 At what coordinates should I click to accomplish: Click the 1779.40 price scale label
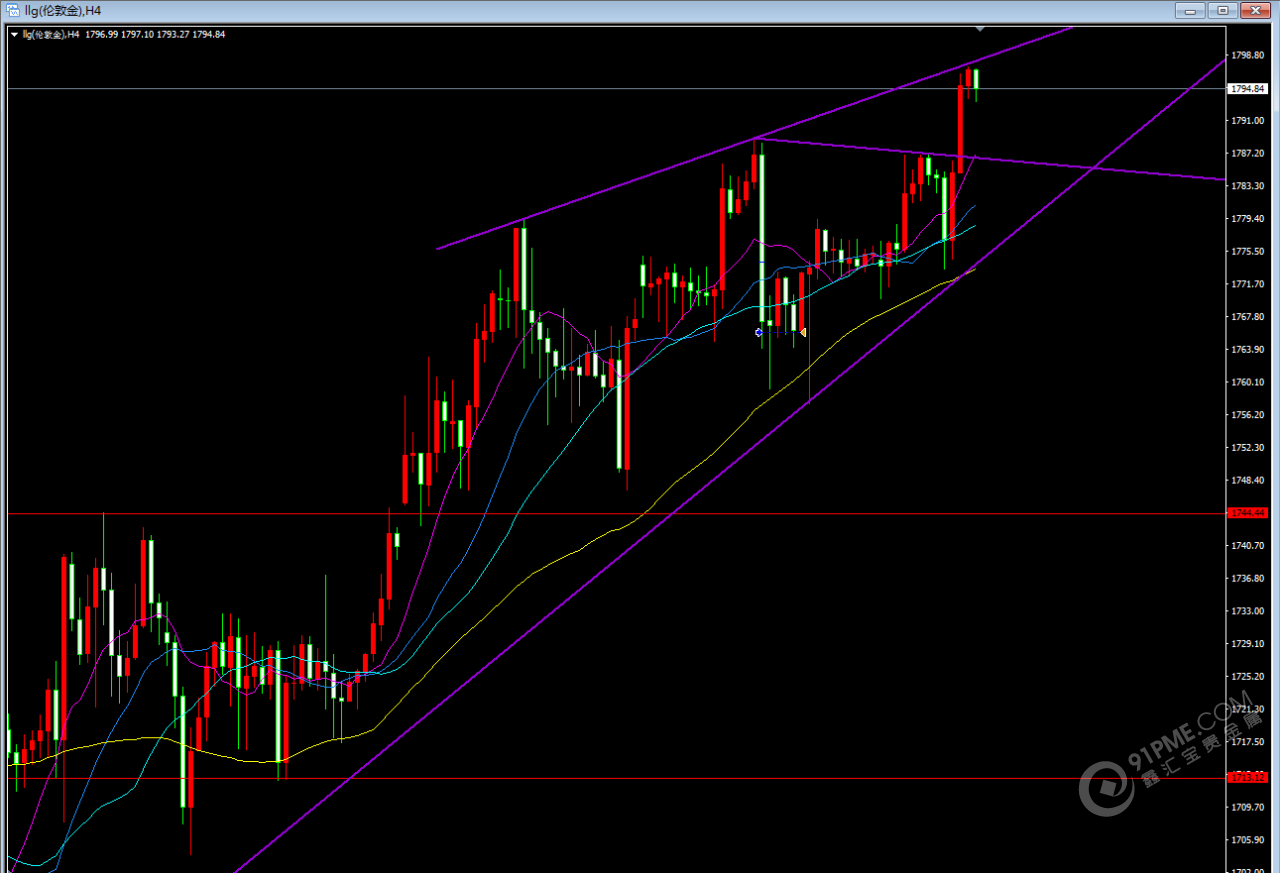coord(1247,219)
